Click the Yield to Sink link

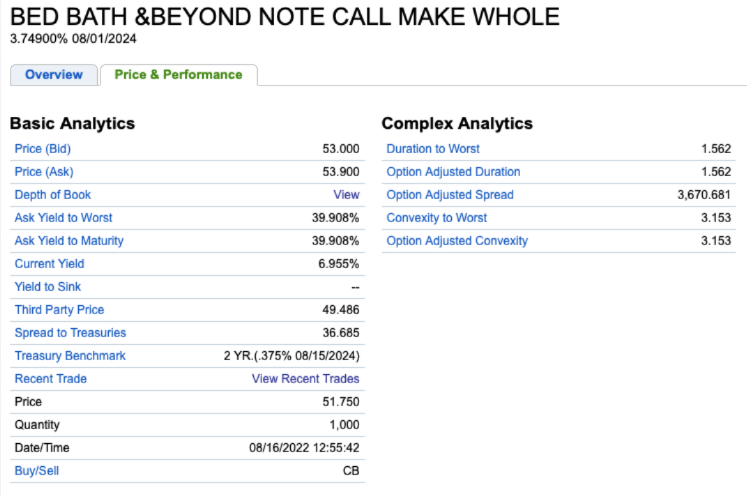[47, 287]
